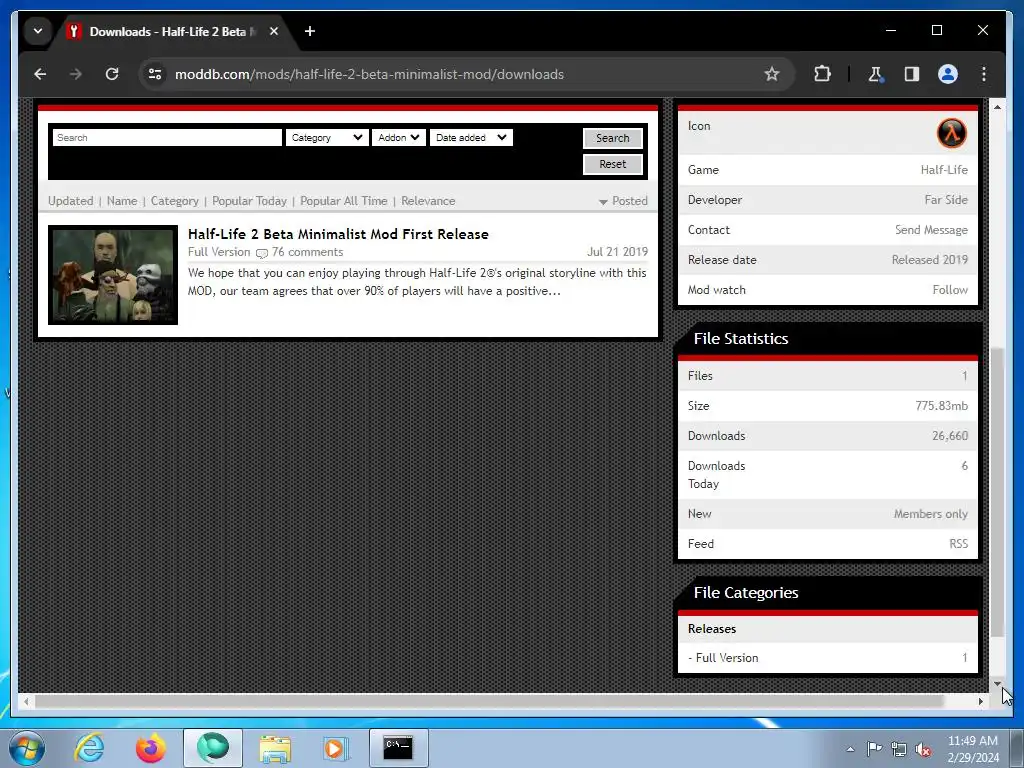The image size is (1024, 768).
Task: Open the Released 2019 link
Action: click(x=930, y=260)
